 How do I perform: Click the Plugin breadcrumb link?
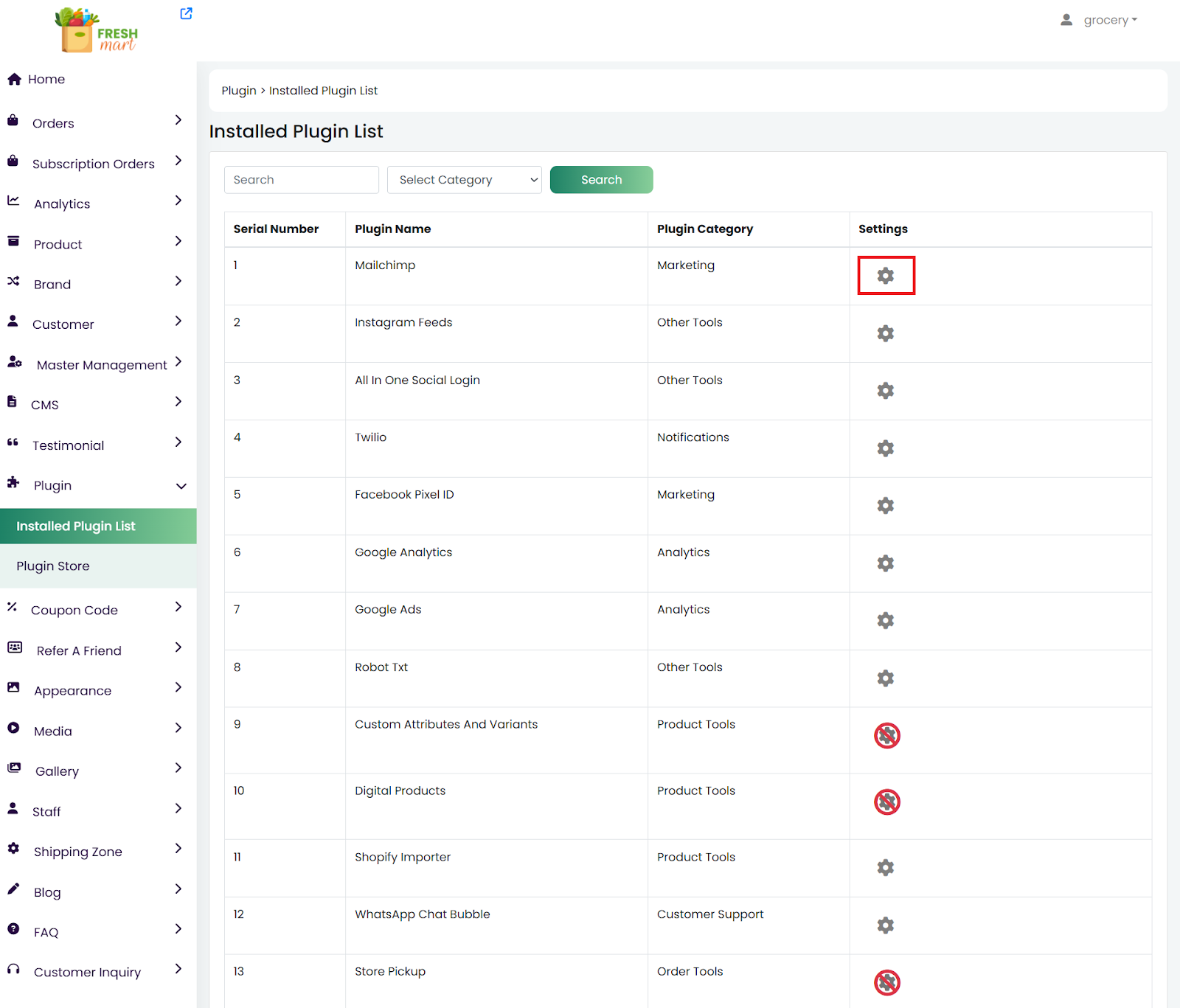tap(239, 91)
